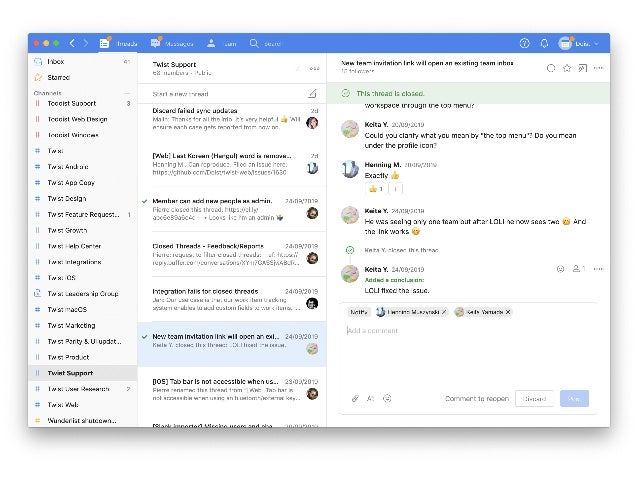
Task: Open Twist Leadership Group channel
Action: click(x=83, y=294)
